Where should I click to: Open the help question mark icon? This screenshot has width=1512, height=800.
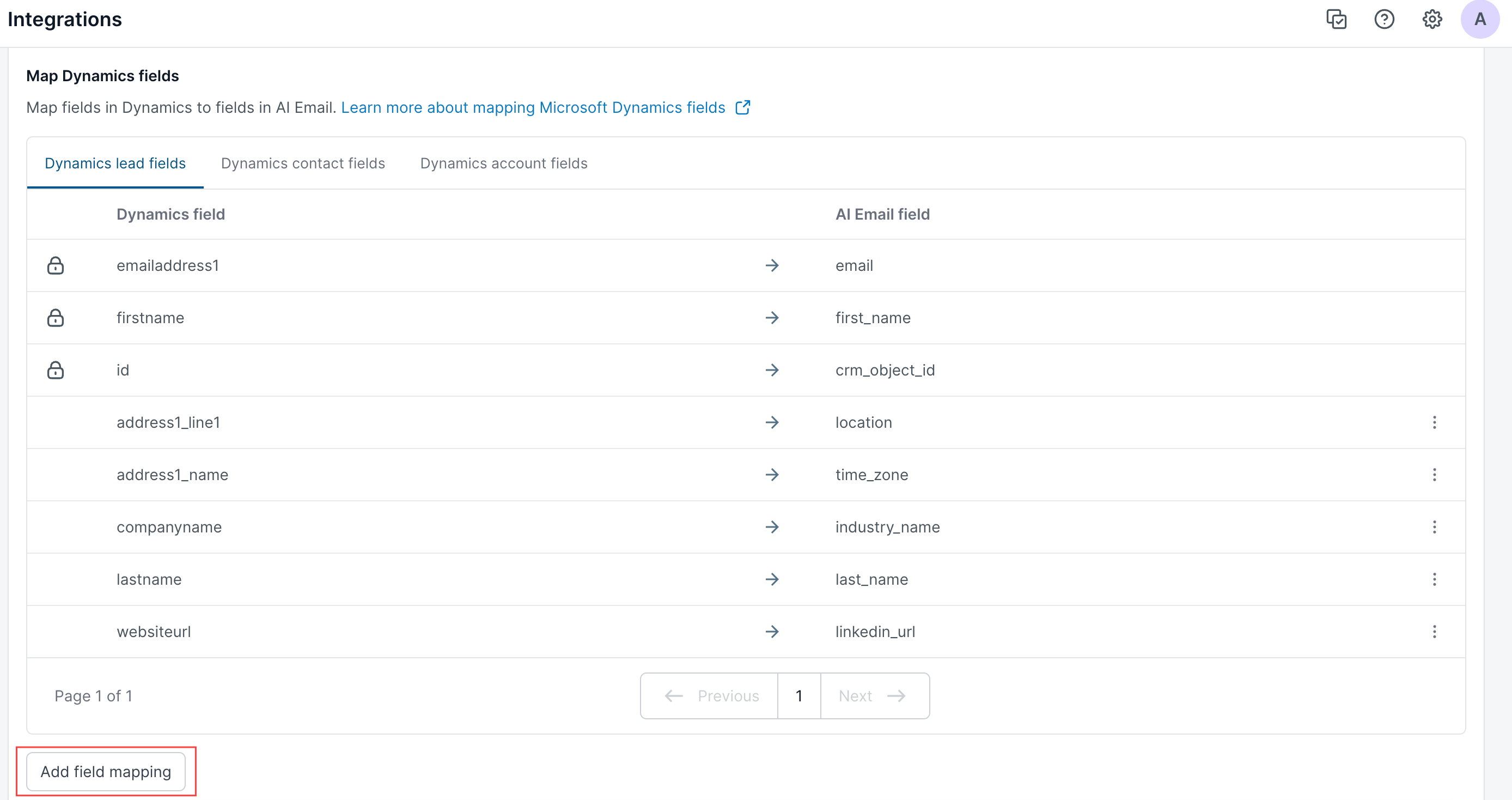pos(1384,20)
